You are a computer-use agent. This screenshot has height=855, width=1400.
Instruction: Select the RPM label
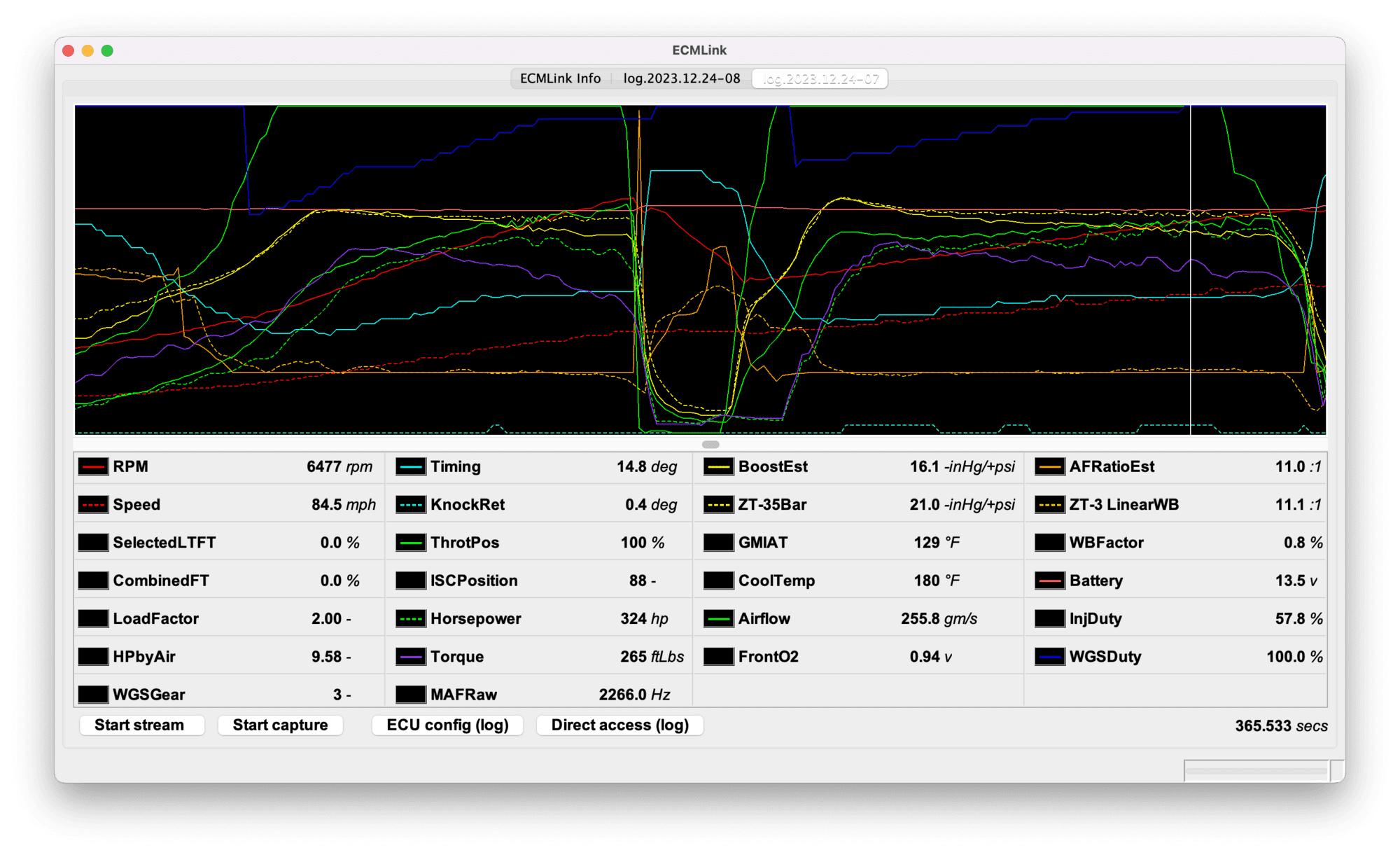point(131,467)
